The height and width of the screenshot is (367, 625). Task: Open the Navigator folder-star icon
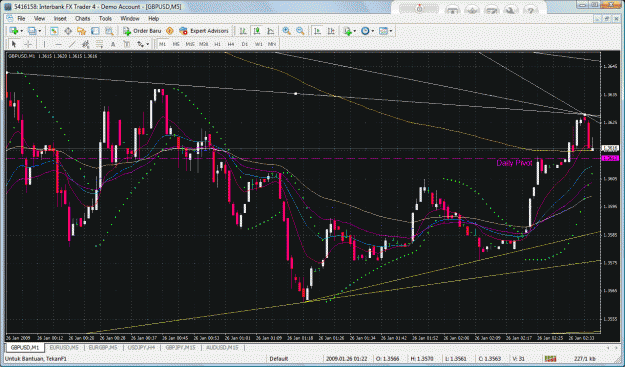coord(81,31)
